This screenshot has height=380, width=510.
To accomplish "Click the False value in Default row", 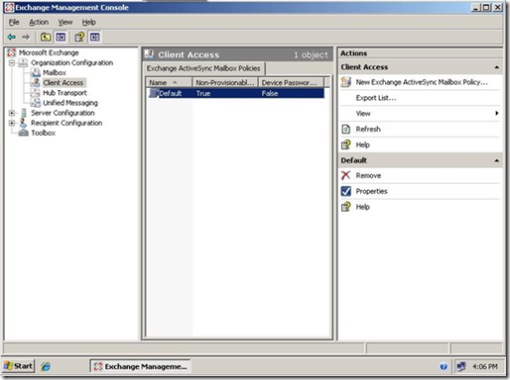I will pyautogui.click(x=270, y=93).
